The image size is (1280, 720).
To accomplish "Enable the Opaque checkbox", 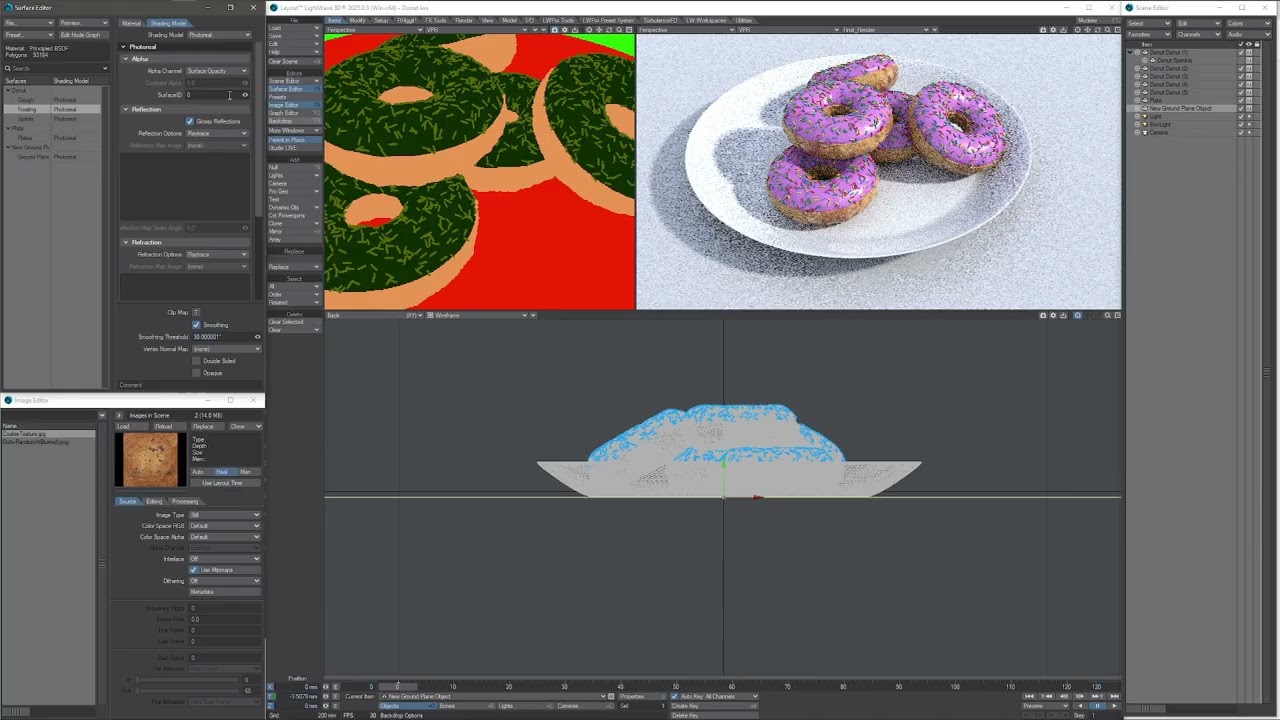I will coord(196,373).
